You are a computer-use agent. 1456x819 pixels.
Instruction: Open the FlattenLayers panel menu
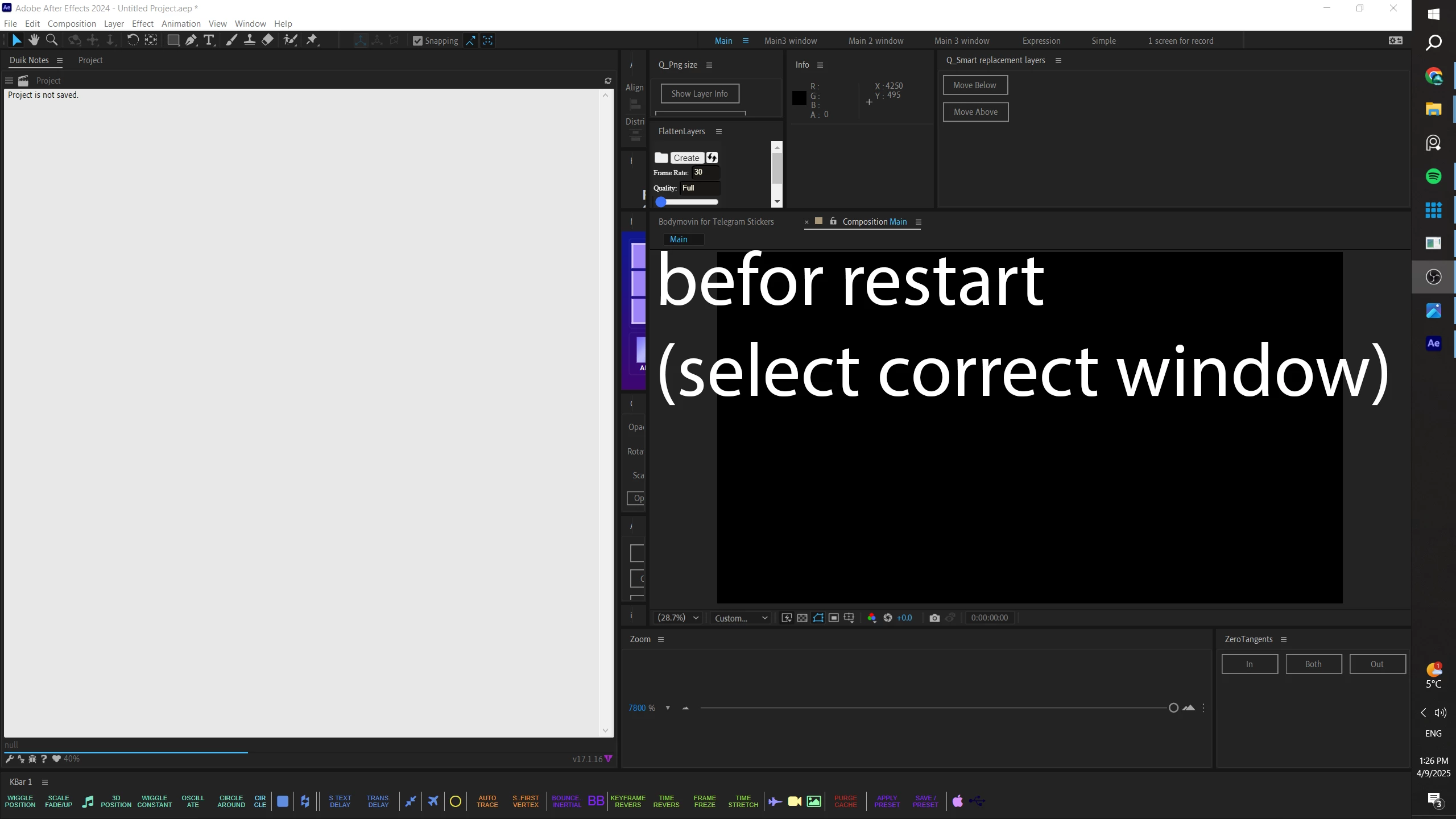point(719,131)
